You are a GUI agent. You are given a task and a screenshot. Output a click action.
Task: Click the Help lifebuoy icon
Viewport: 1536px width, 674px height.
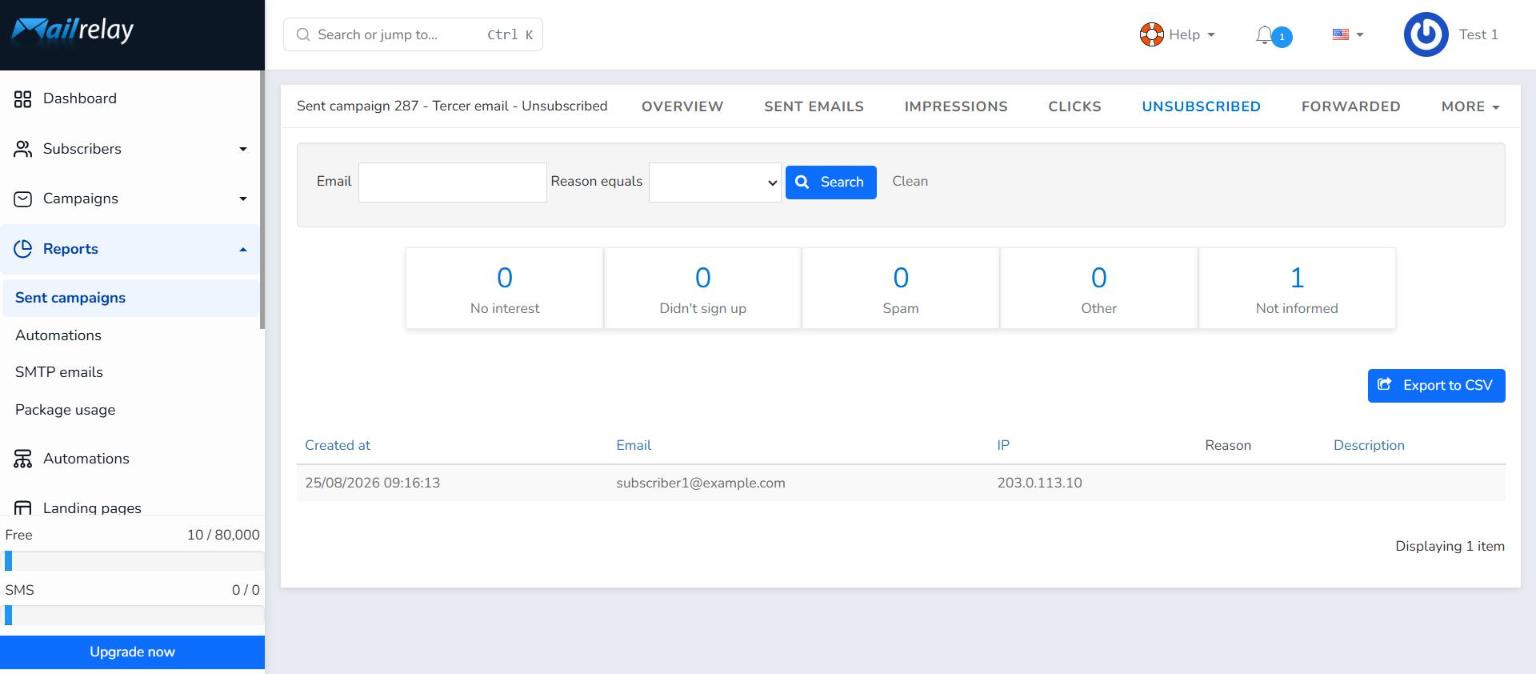point(1151,34)
